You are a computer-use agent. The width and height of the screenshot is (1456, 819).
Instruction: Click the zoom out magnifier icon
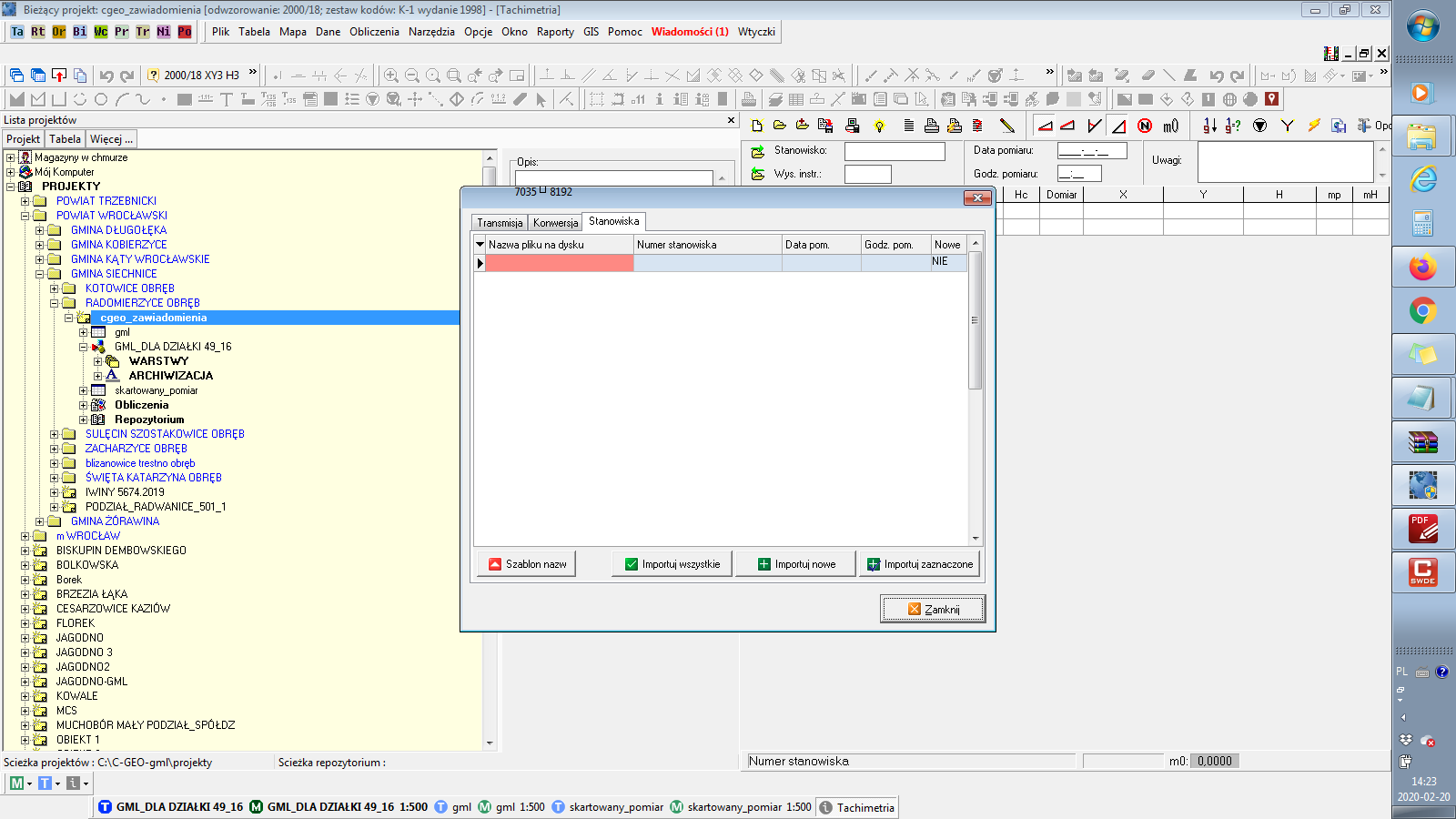(x=411, y=76)
